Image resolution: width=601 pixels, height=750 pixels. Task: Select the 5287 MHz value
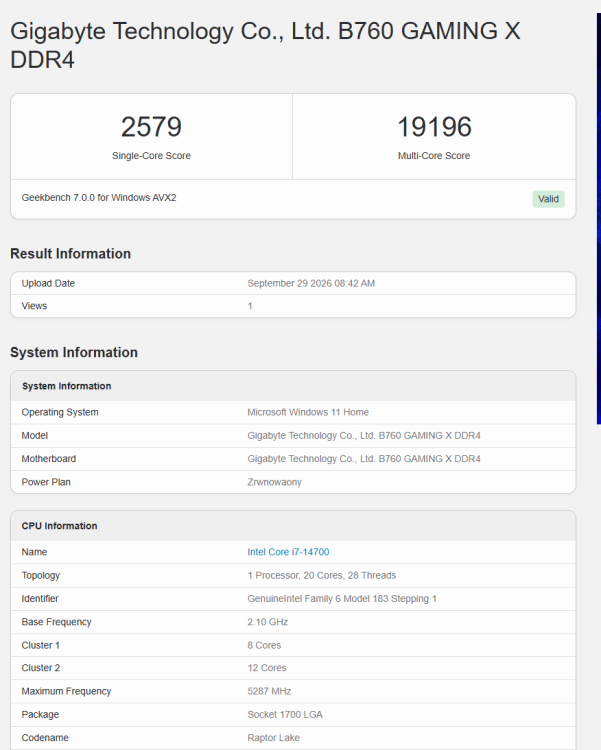pyautogui.click(x=269, y=691)
